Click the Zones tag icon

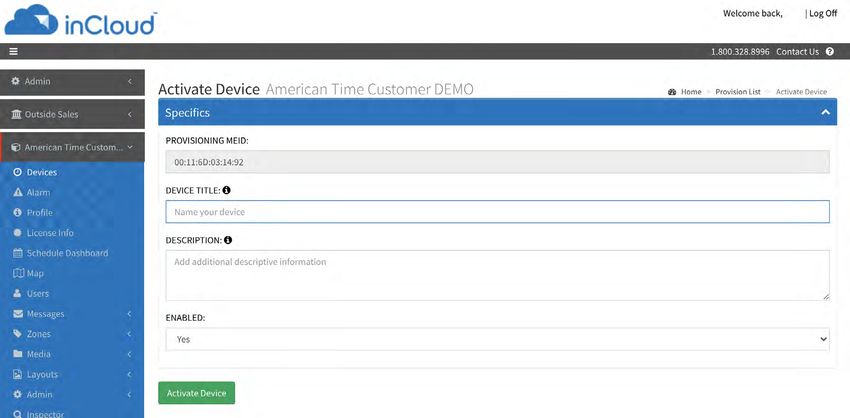17,334
